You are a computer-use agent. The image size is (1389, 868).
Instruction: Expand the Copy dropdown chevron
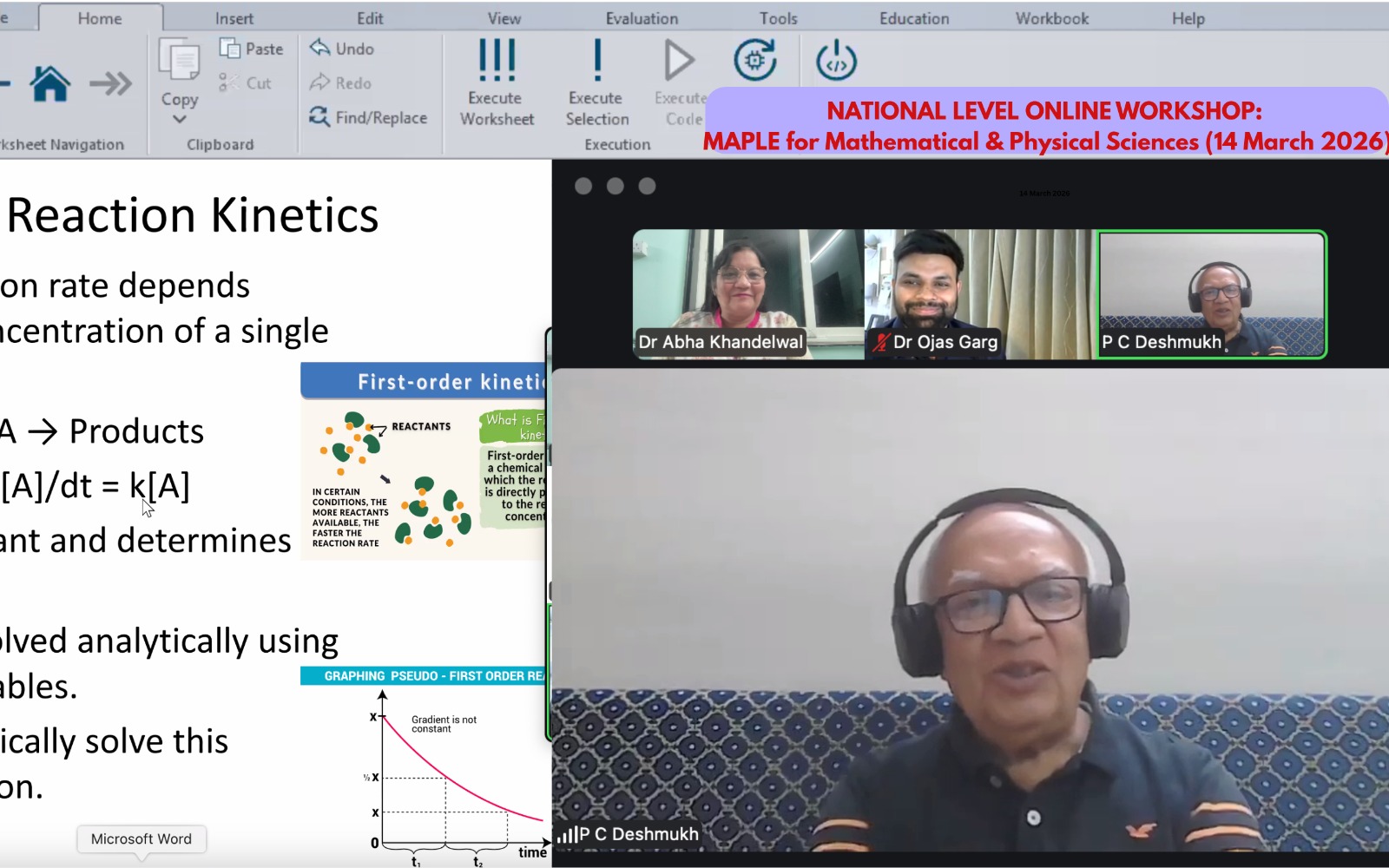click(x=180, y=119)
